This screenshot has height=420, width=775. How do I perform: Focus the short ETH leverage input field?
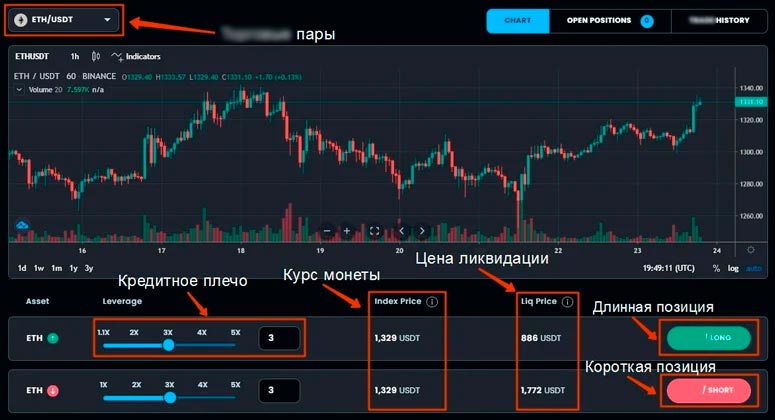279,390
